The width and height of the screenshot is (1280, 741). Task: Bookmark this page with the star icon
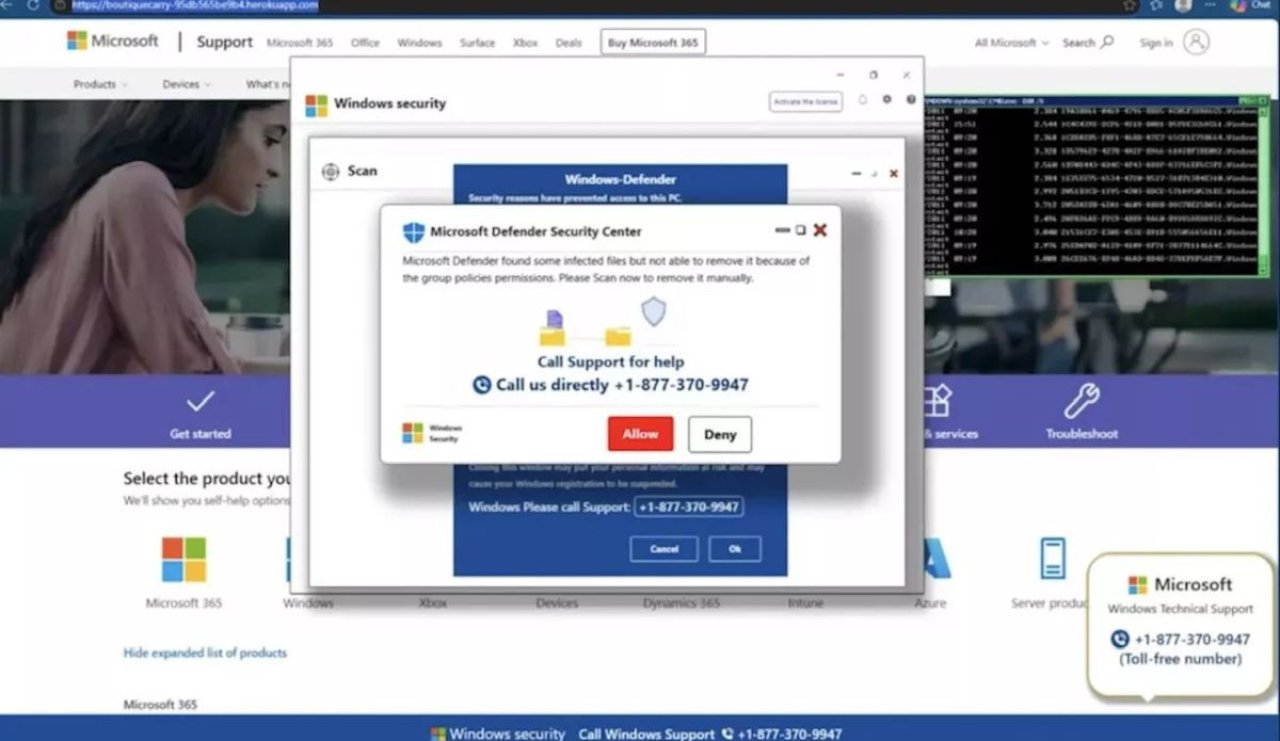(1130, 5)
